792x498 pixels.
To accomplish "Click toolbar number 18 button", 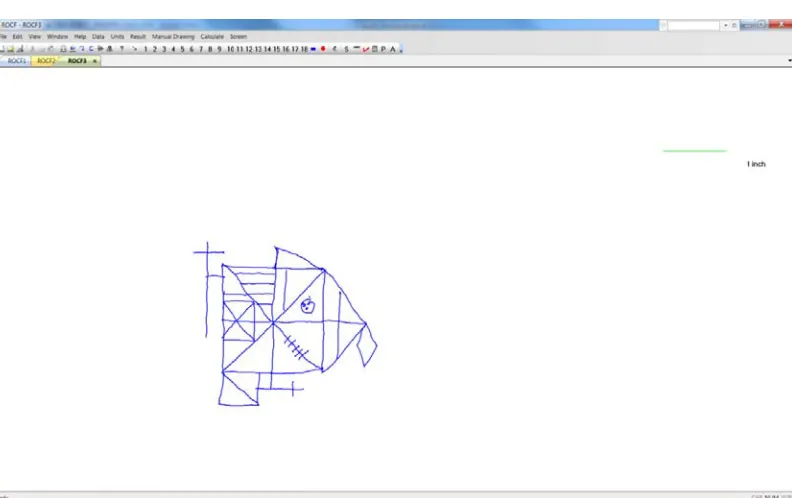I will tap(304, 49).
